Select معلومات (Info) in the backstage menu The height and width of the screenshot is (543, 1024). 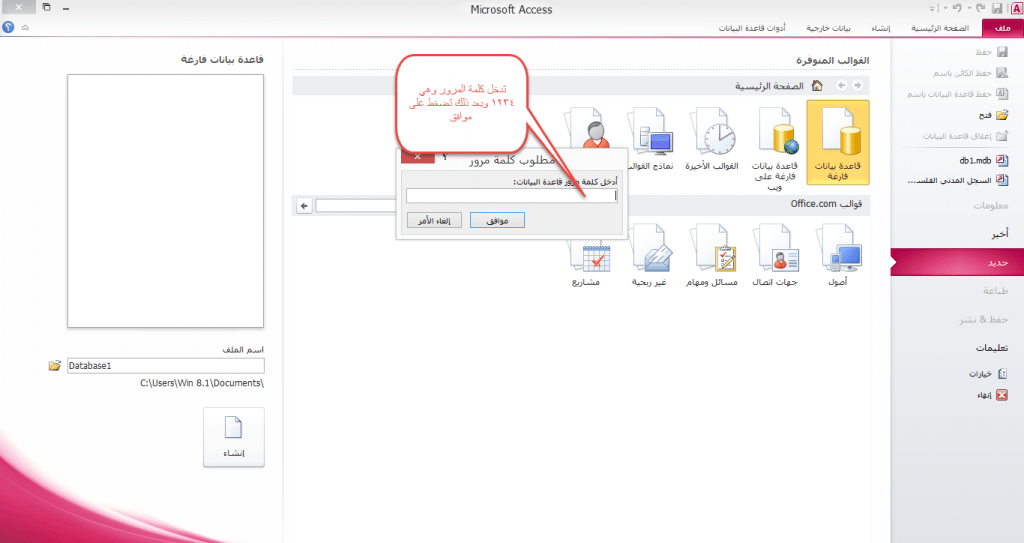click(x=991, y=205)
